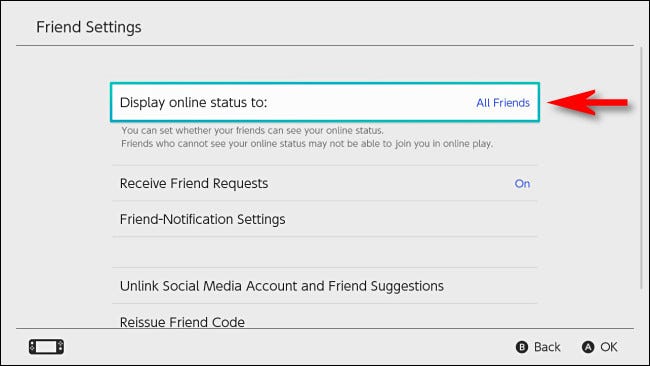Click the empty spacer row below Friend-Notification Settings
Image resolution: width=650 pixels, height=366 pixels.
[325, 252]
